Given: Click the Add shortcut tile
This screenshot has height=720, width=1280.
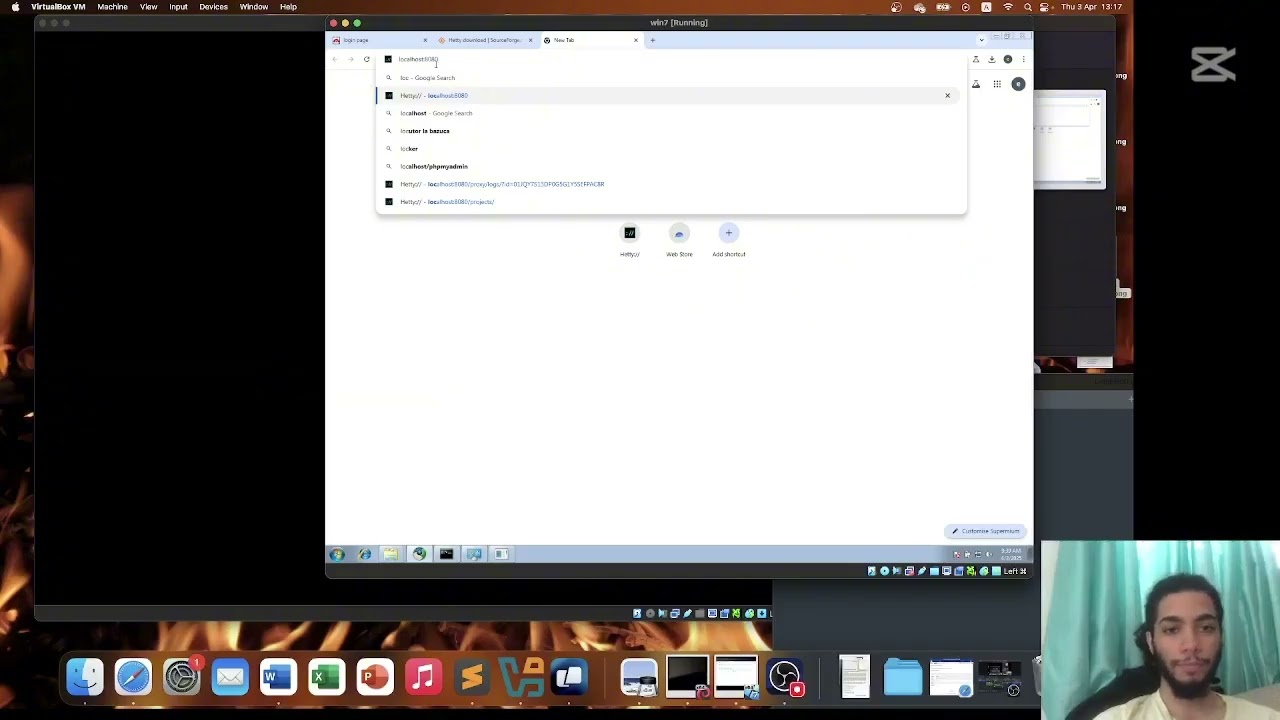Looking at the screenshot, I should click(729, 240).
